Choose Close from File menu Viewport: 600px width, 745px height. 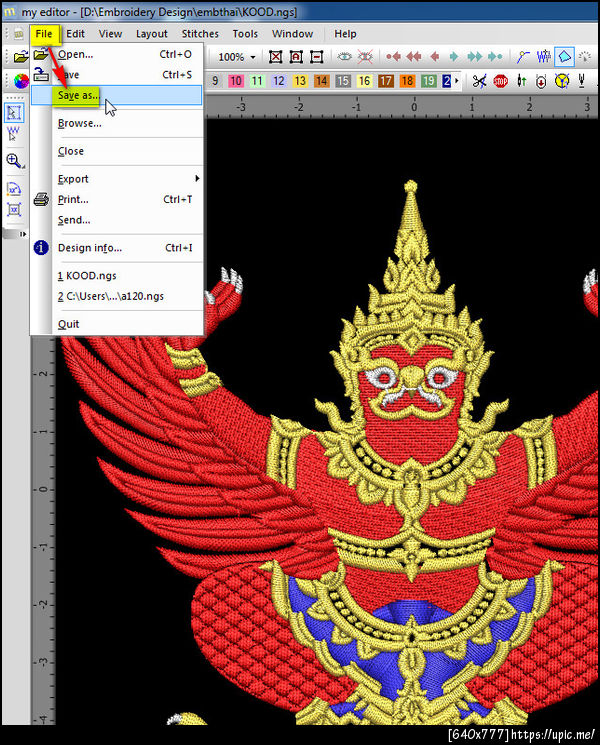(117, 151)
